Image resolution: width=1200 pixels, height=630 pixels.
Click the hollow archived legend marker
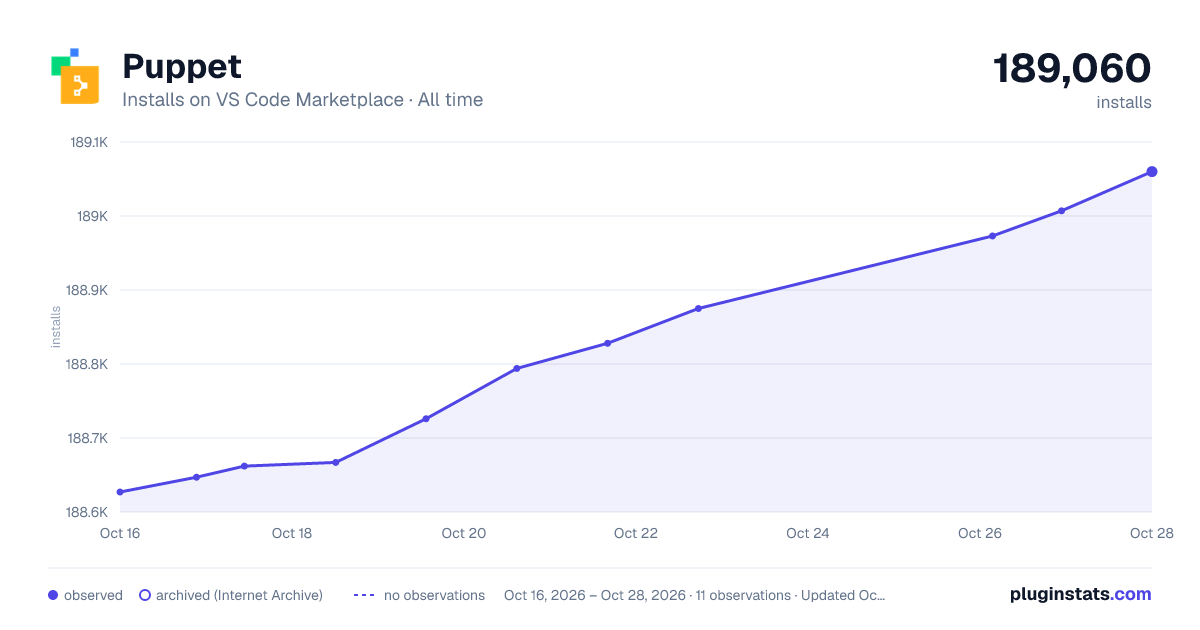point(145,595)
